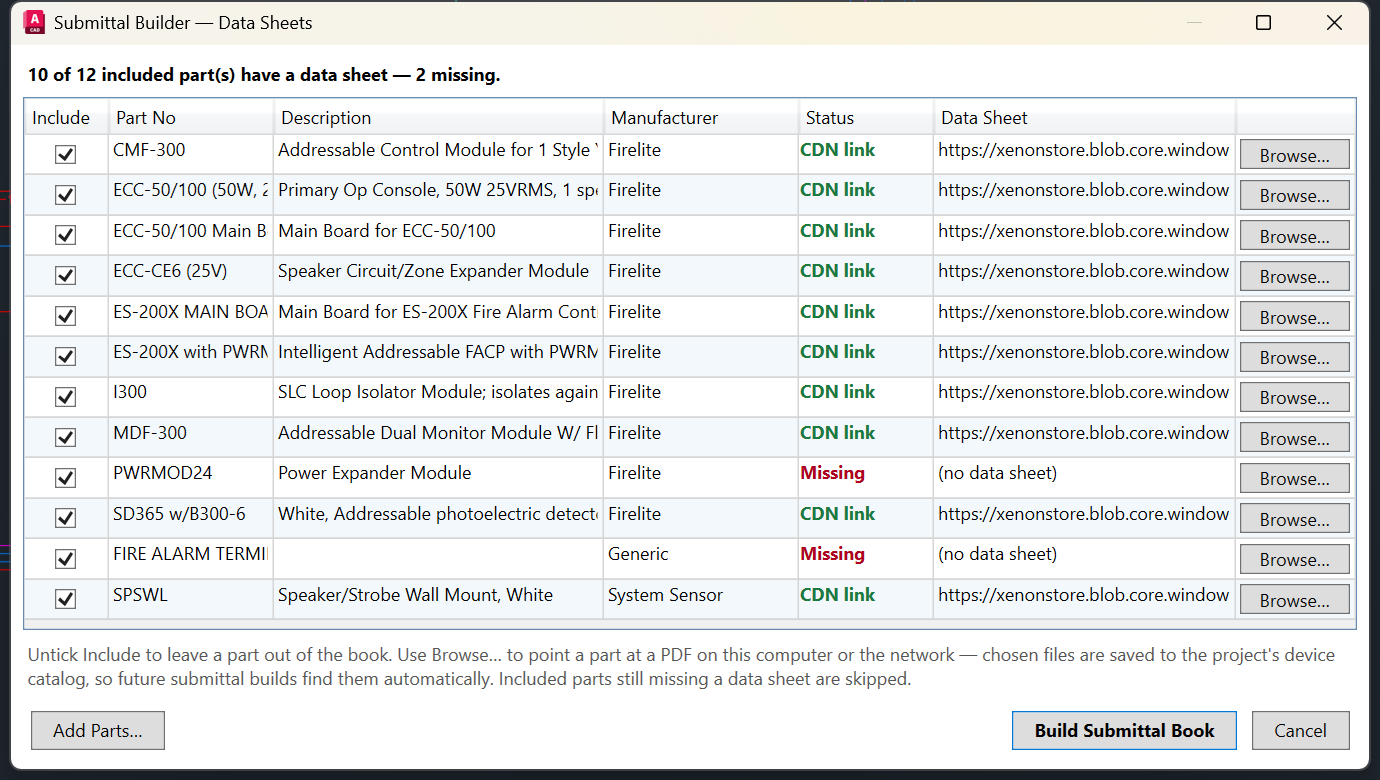The image size is (1380, 780).
Task: Untick Include for SD365 w/B300-6
Action: coord(65,519)
